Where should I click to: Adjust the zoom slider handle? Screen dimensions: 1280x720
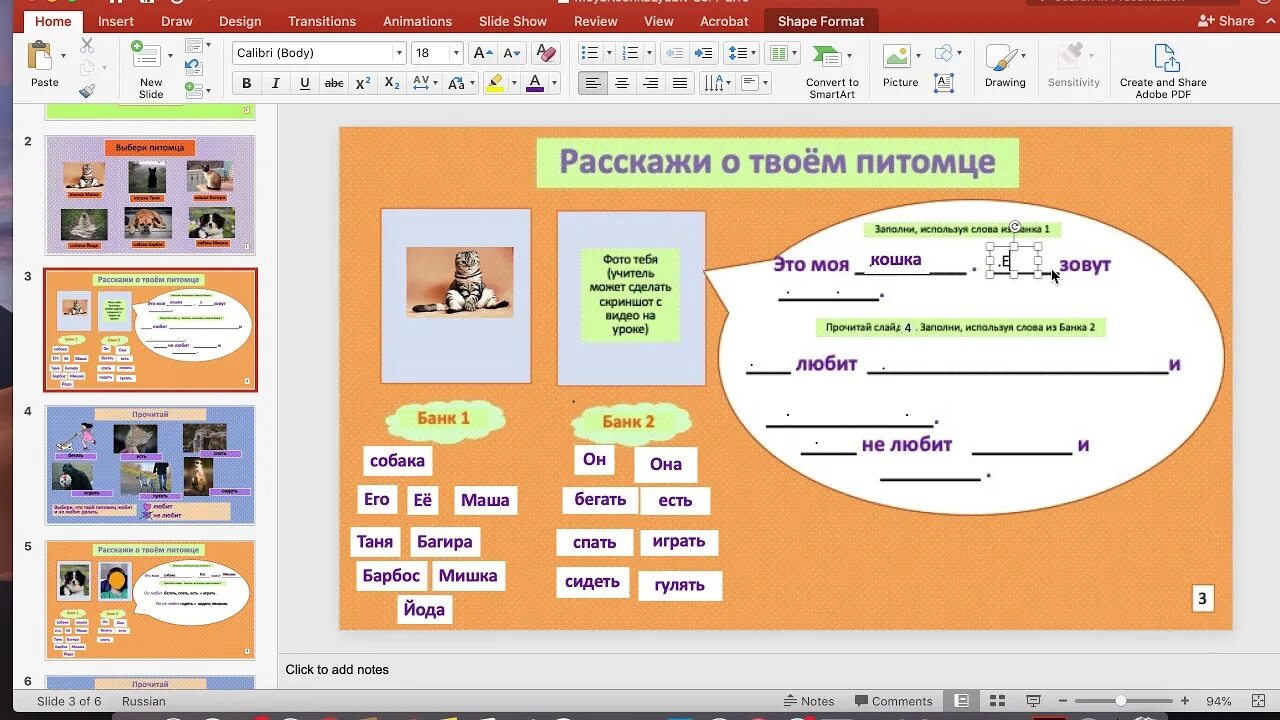1121,701
